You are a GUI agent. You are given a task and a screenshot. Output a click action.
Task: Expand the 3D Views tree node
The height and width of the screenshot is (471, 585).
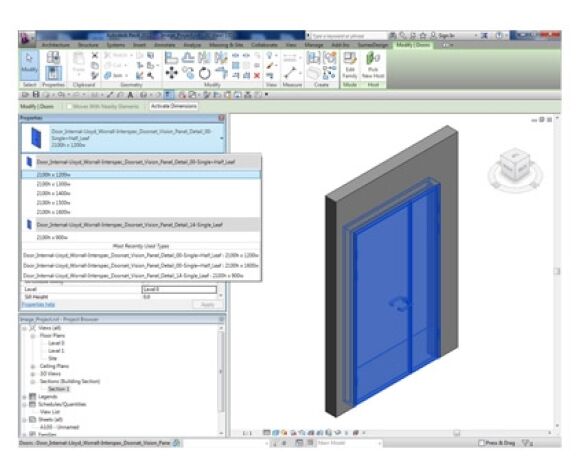point(33,374)
